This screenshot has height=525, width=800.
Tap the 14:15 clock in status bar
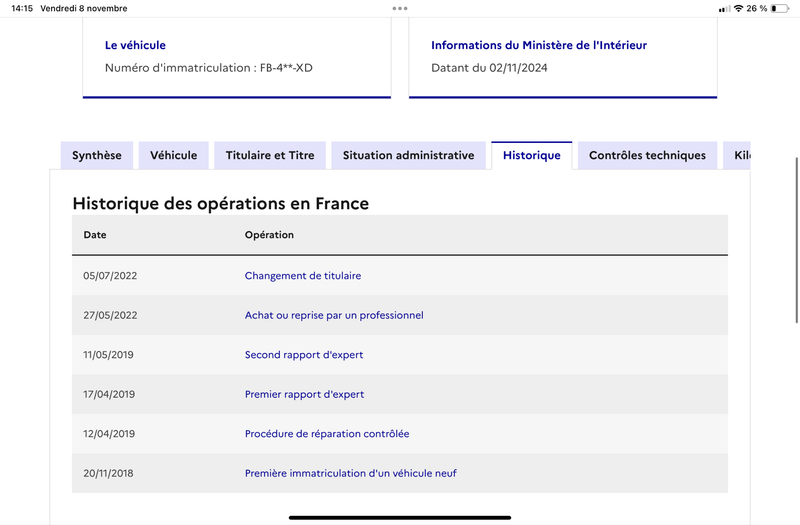pos(22,8)
